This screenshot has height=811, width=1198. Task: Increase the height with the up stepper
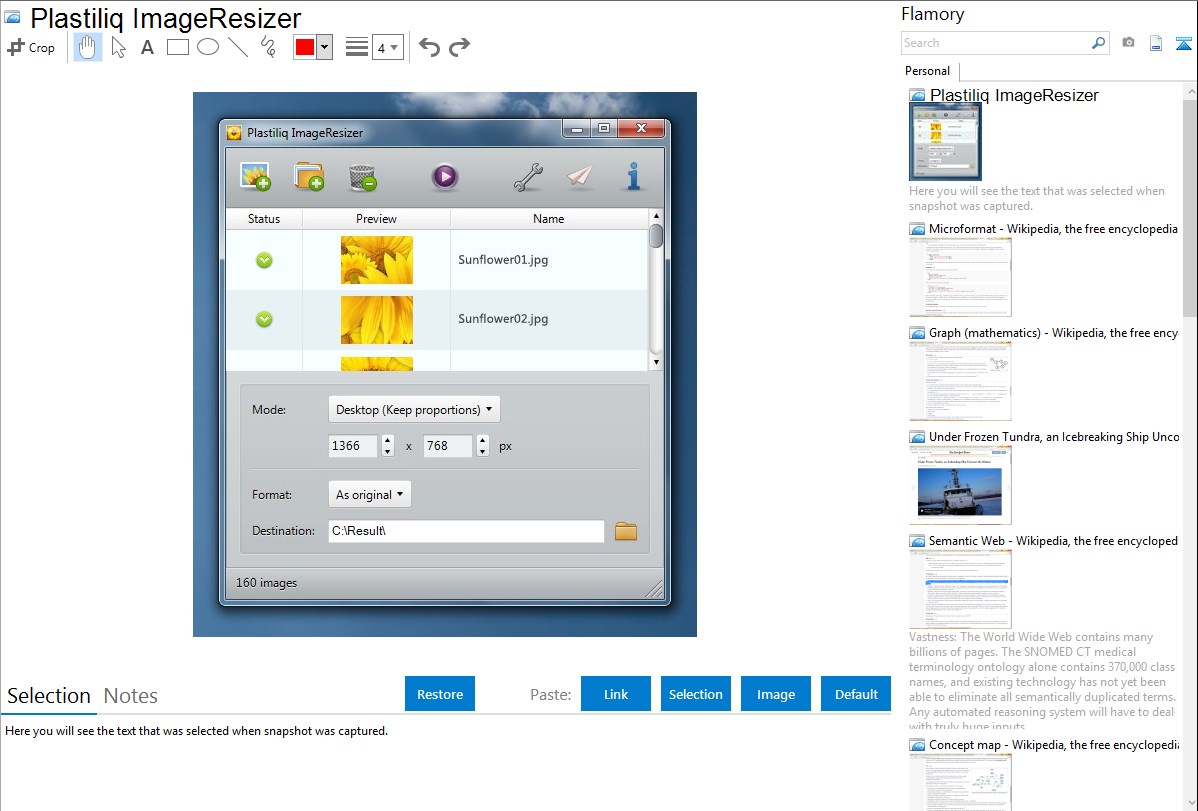tap(482, 440)
